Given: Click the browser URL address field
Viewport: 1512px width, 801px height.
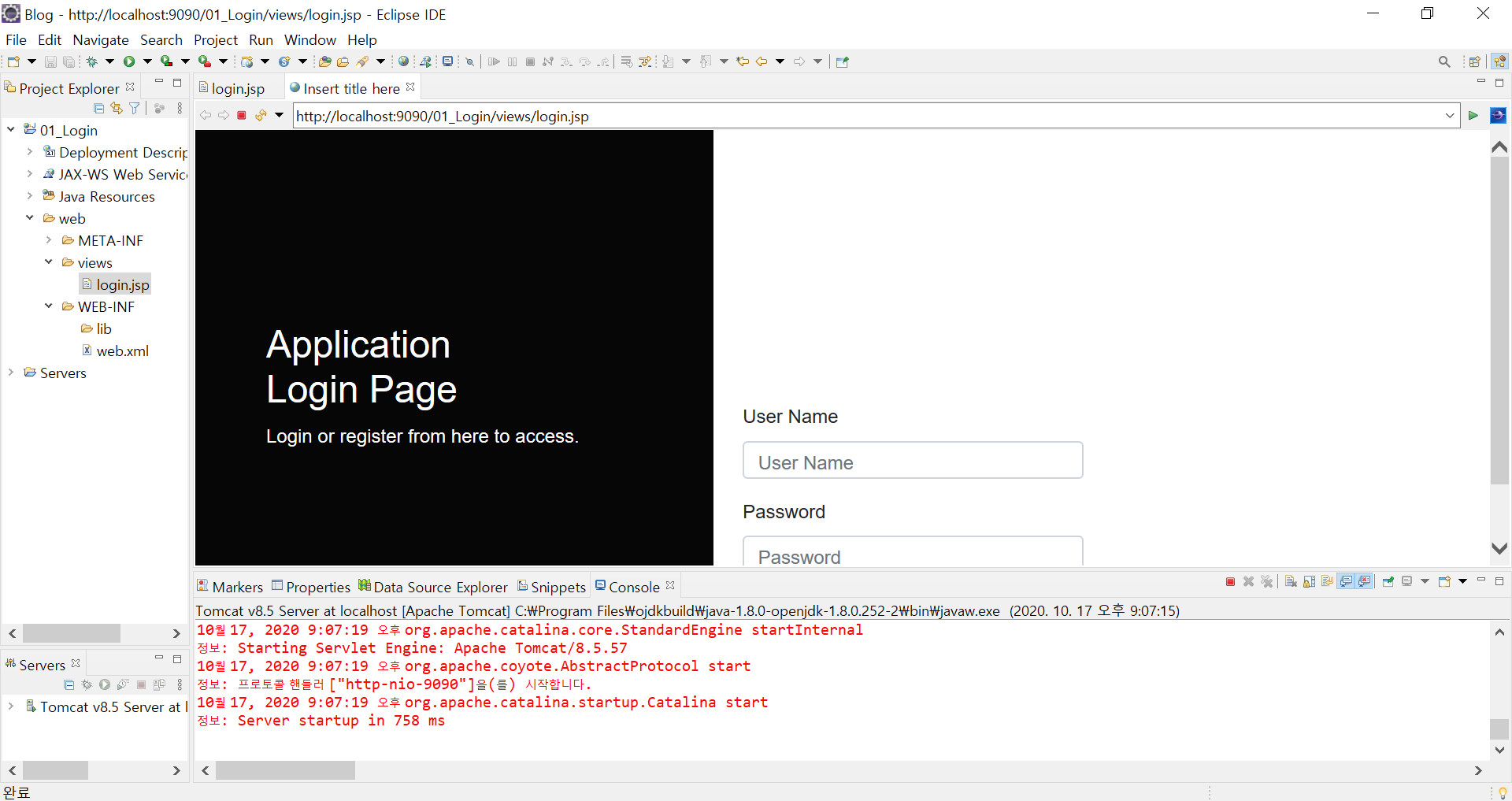Looking at the screenshot, I should [x=868, y=116].
